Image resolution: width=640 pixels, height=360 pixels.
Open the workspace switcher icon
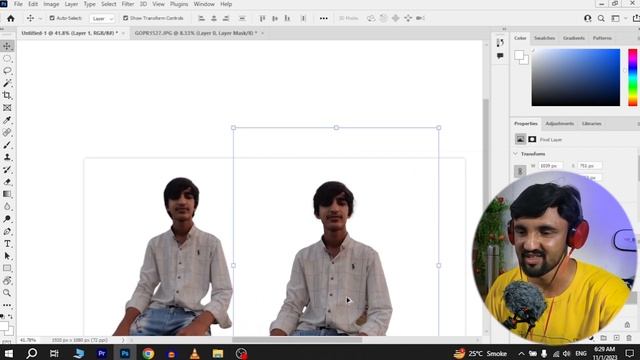coord(616,18)
